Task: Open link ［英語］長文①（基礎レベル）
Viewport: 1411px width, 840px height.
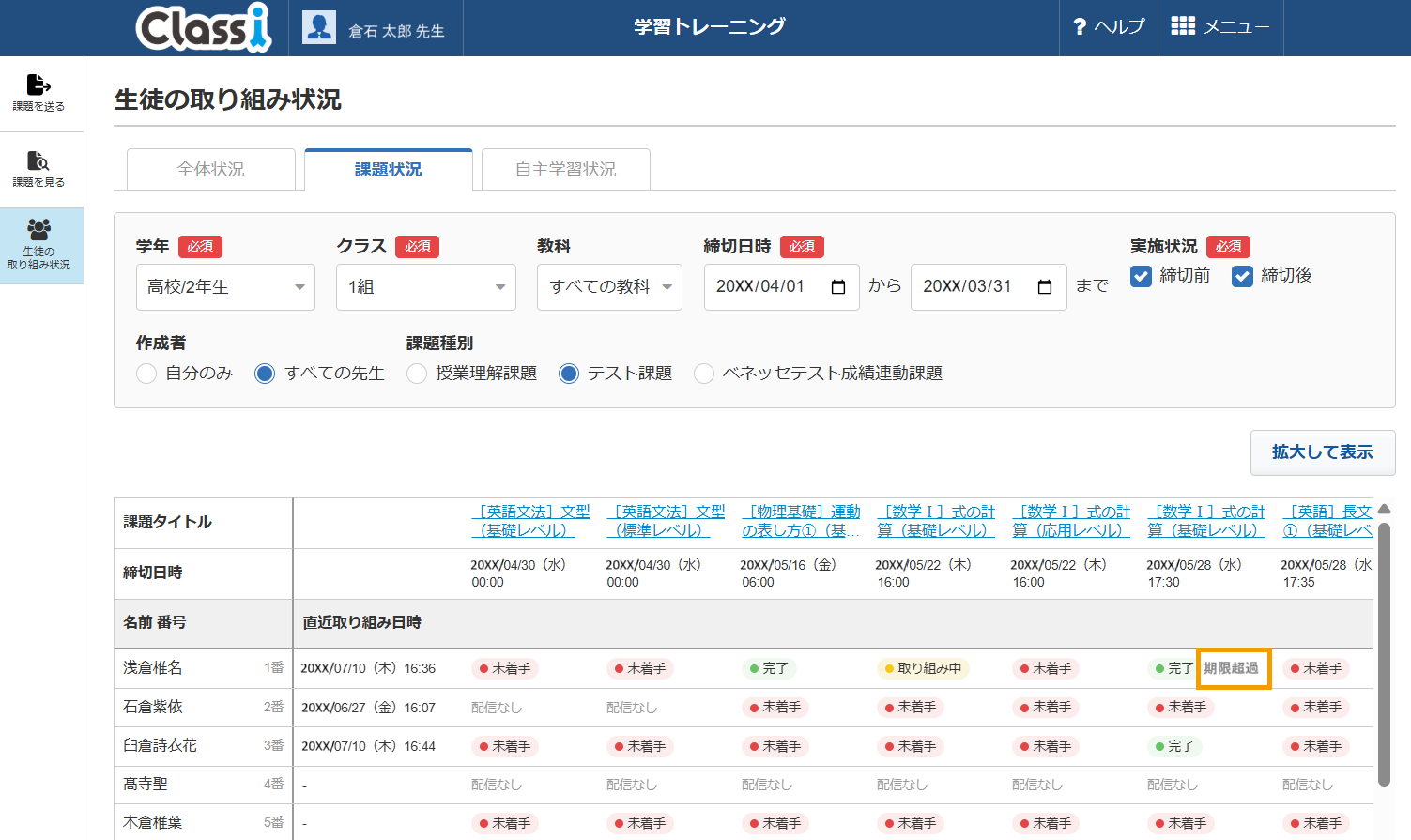Action: (x=1327, y=521)
